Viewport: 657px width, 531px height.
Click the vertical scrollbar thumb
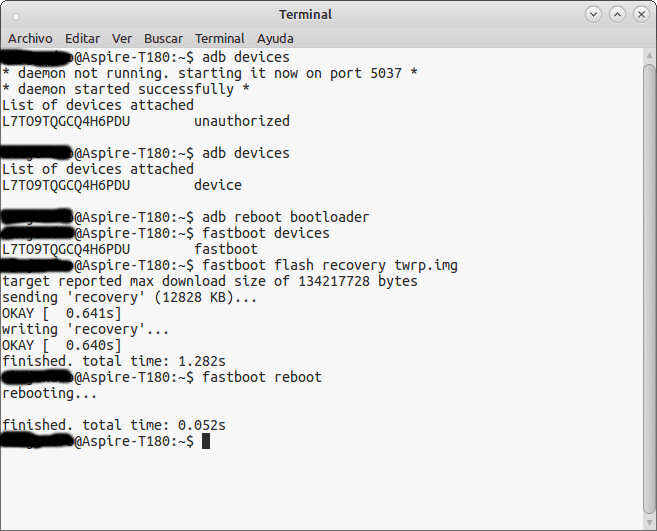click(649, 289)
